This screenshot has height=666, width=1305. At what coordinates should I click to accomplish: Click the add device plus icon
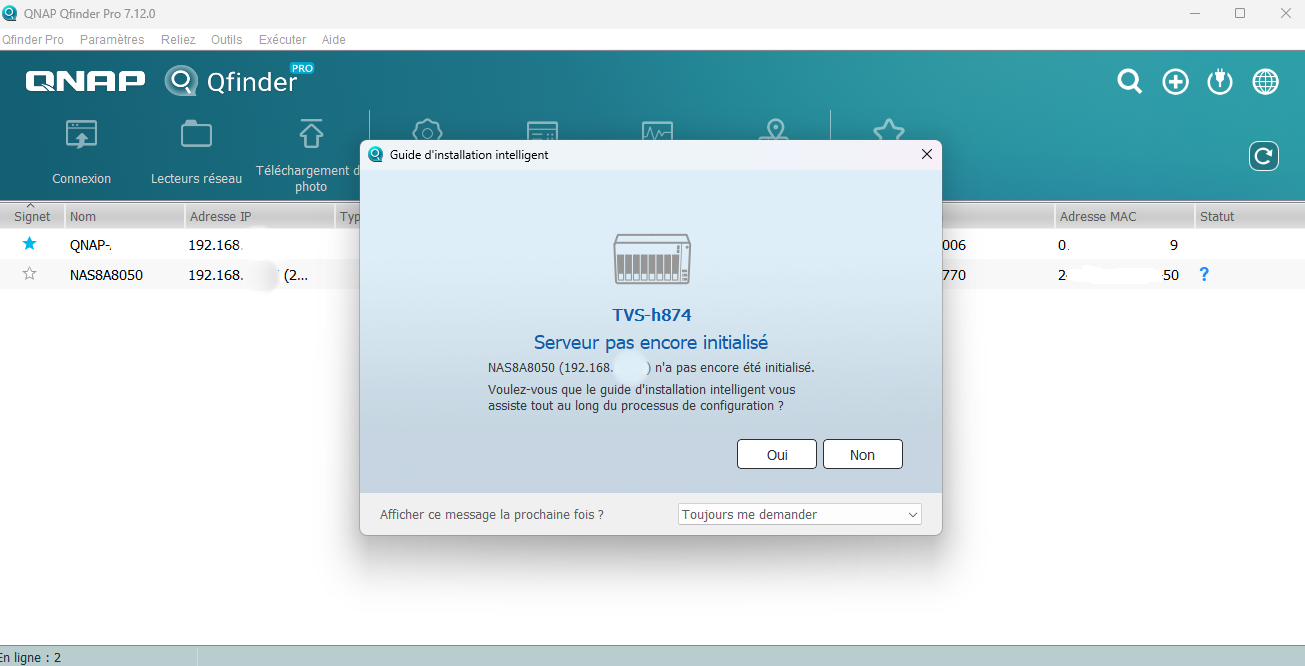(1175, 82)
